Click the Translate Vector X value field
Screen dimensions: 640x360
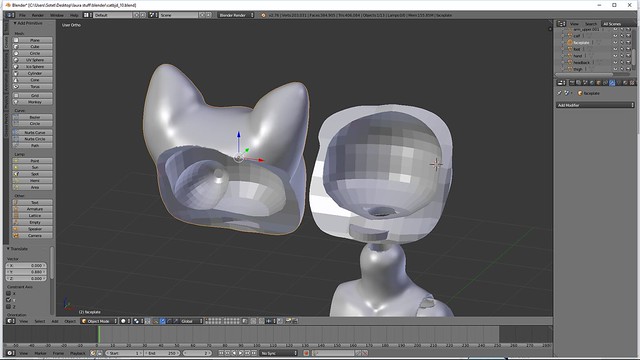tap(26, 265)
